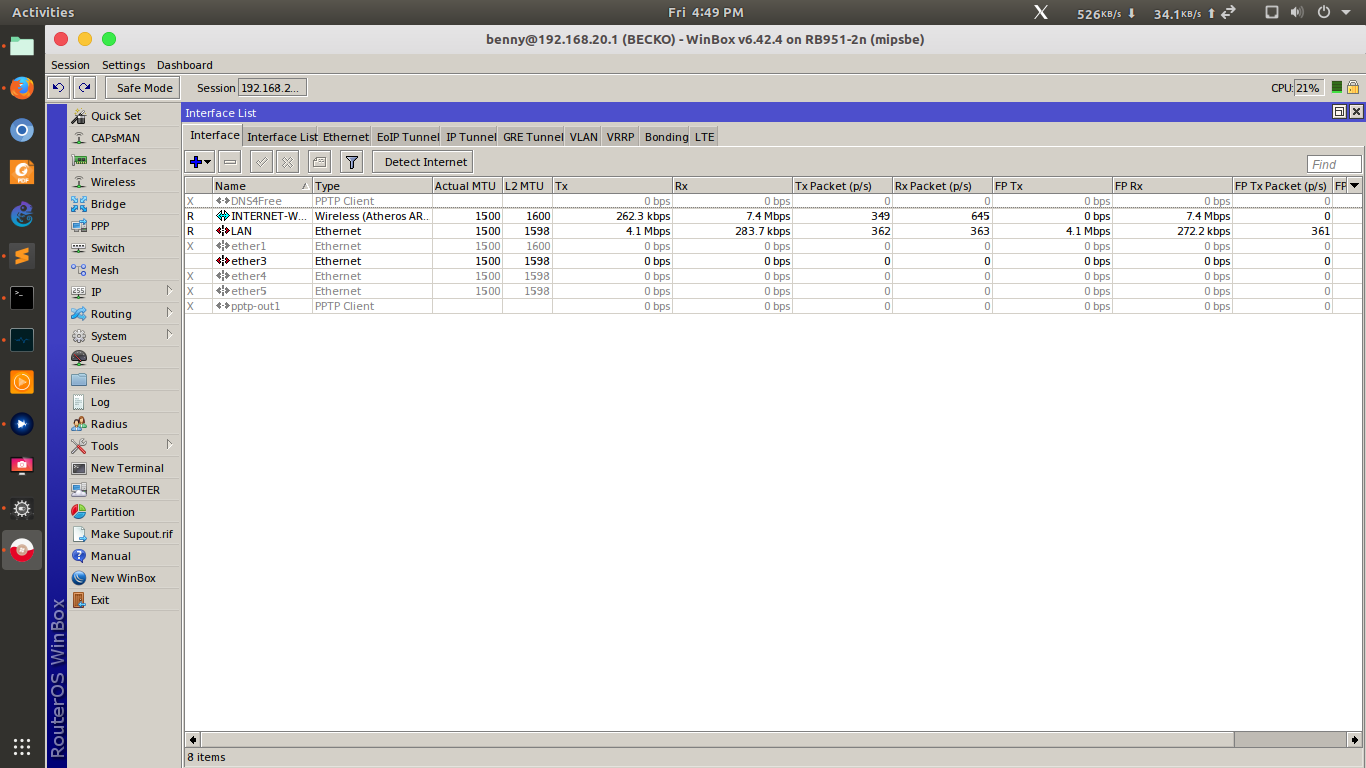Image resolution: width=1366 pixels, height=768 pixels.
Task: Click the Filter funnel icon
Action: pyautogui.click(x=351, y=161)
